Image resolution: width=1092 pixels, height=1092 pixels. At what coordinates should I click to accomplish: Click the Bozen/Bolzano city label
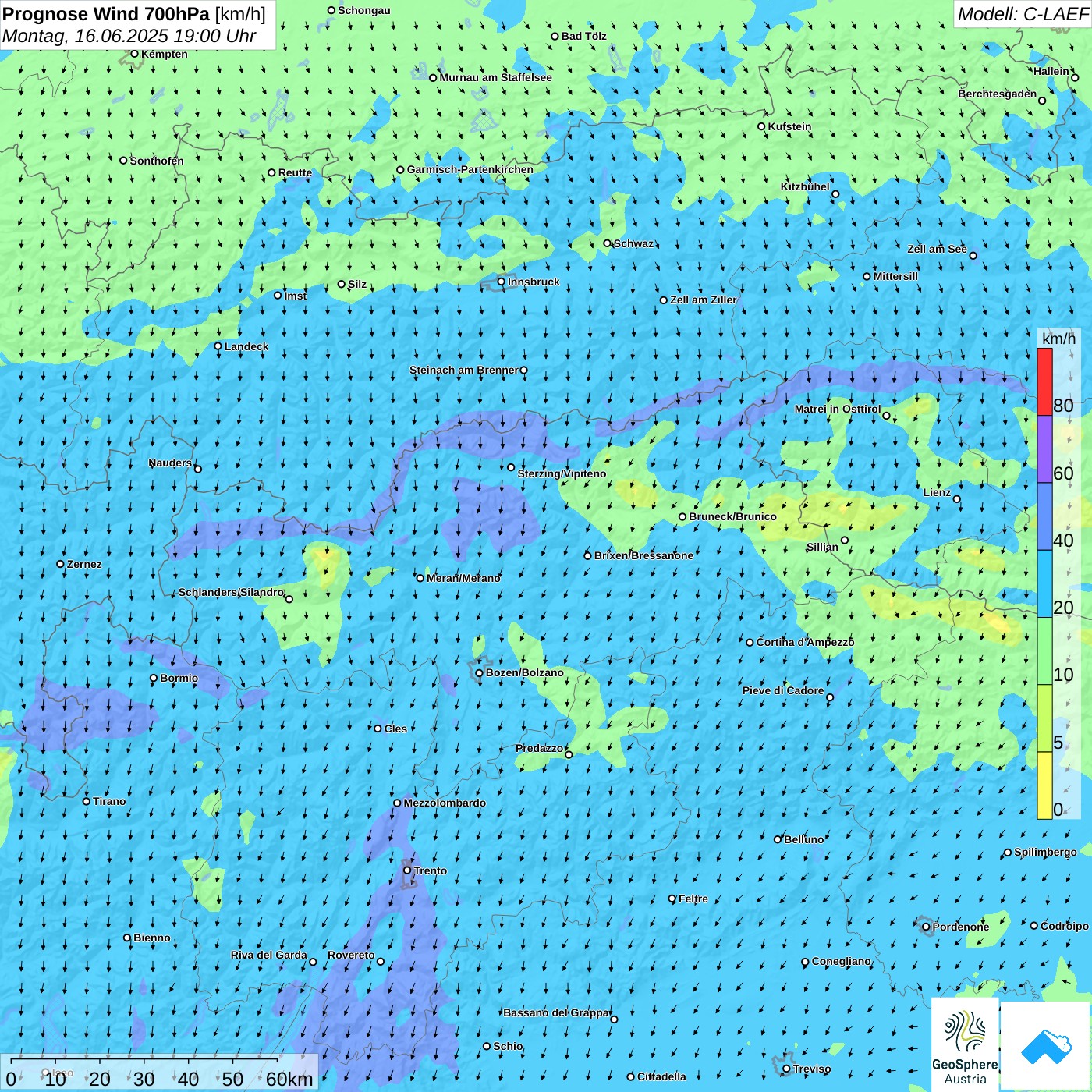(524, 672)
